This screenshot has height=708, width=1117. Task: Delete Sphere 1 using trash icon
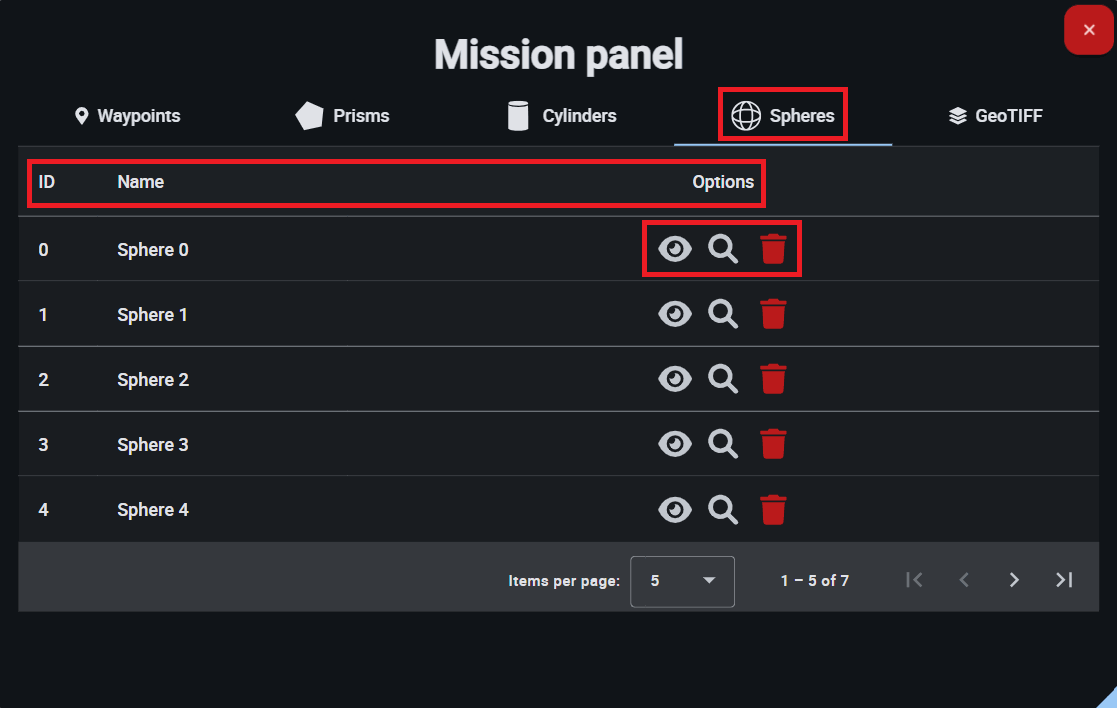point(773,314)
